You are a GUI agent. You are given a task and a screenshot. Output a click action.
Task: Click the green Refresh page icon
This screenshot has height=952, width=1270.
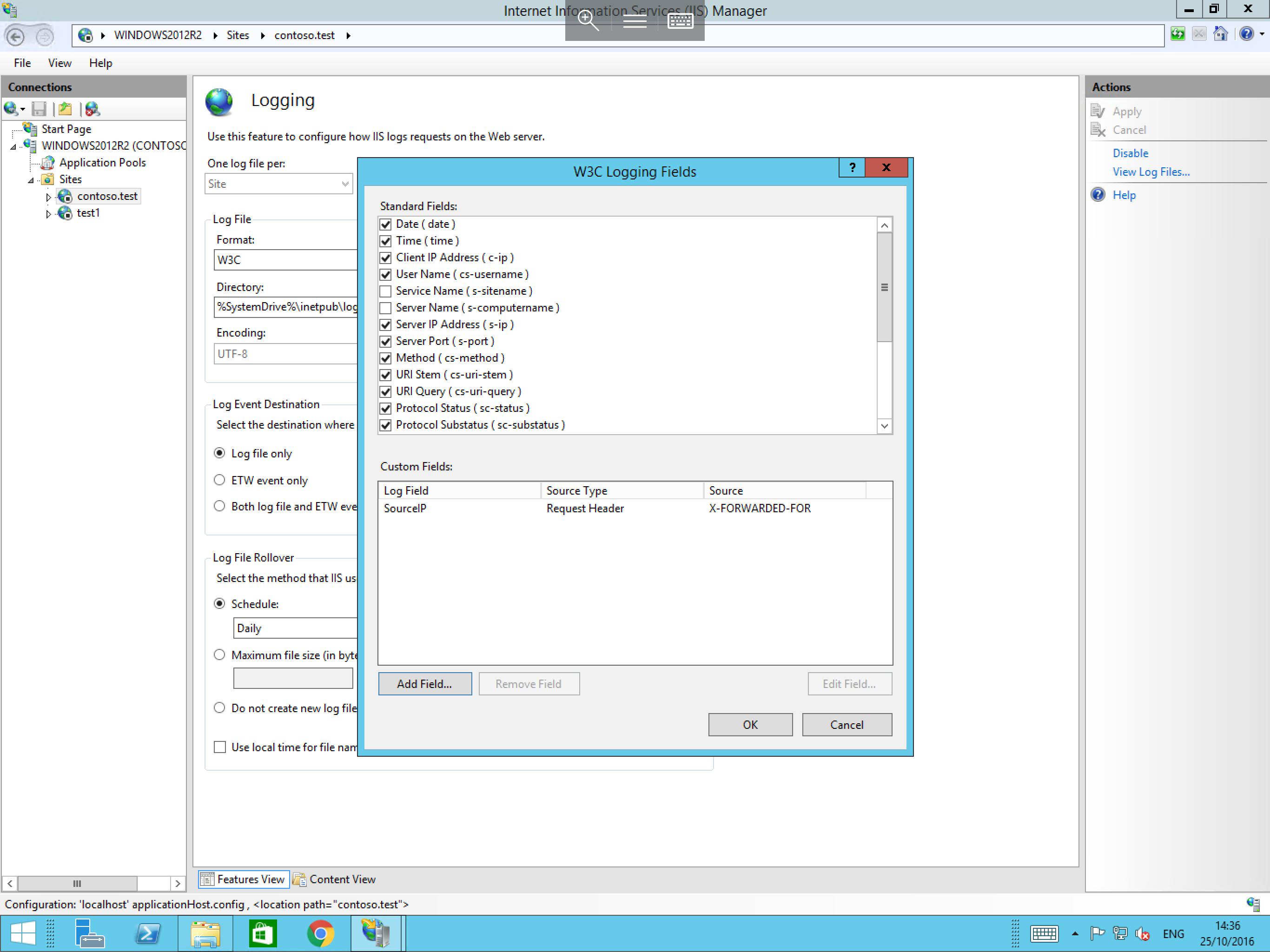click(1177, 34)
